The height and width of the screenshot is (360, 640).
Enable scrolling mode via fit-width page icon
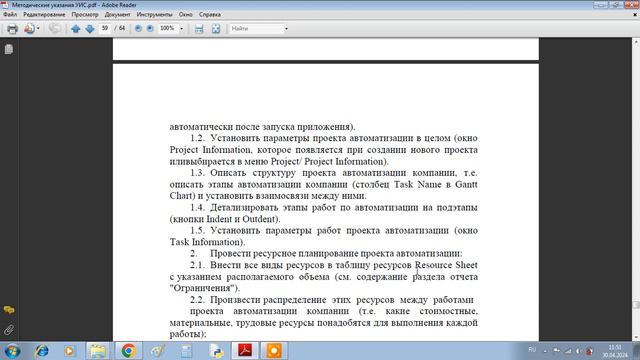point(199,29)
